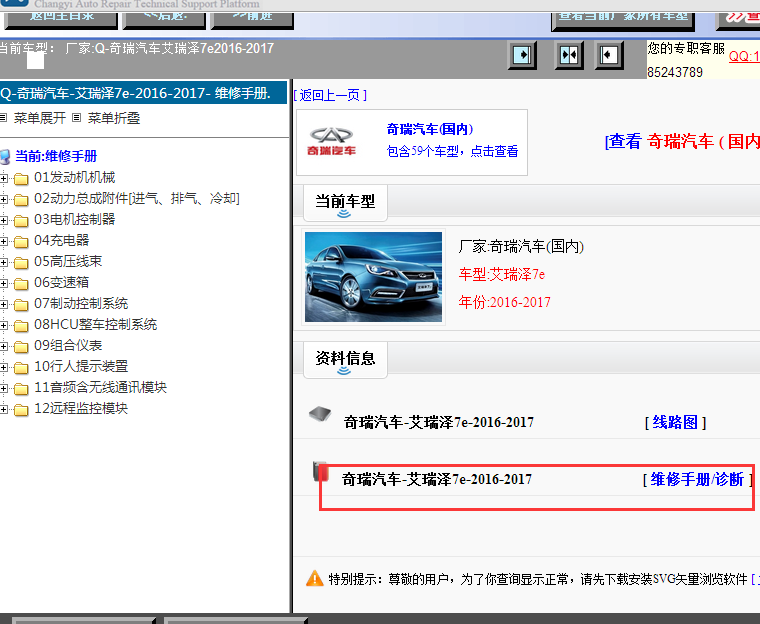
Task: Expand the 10行人提示装置 tree node
Action: [4, 368]
